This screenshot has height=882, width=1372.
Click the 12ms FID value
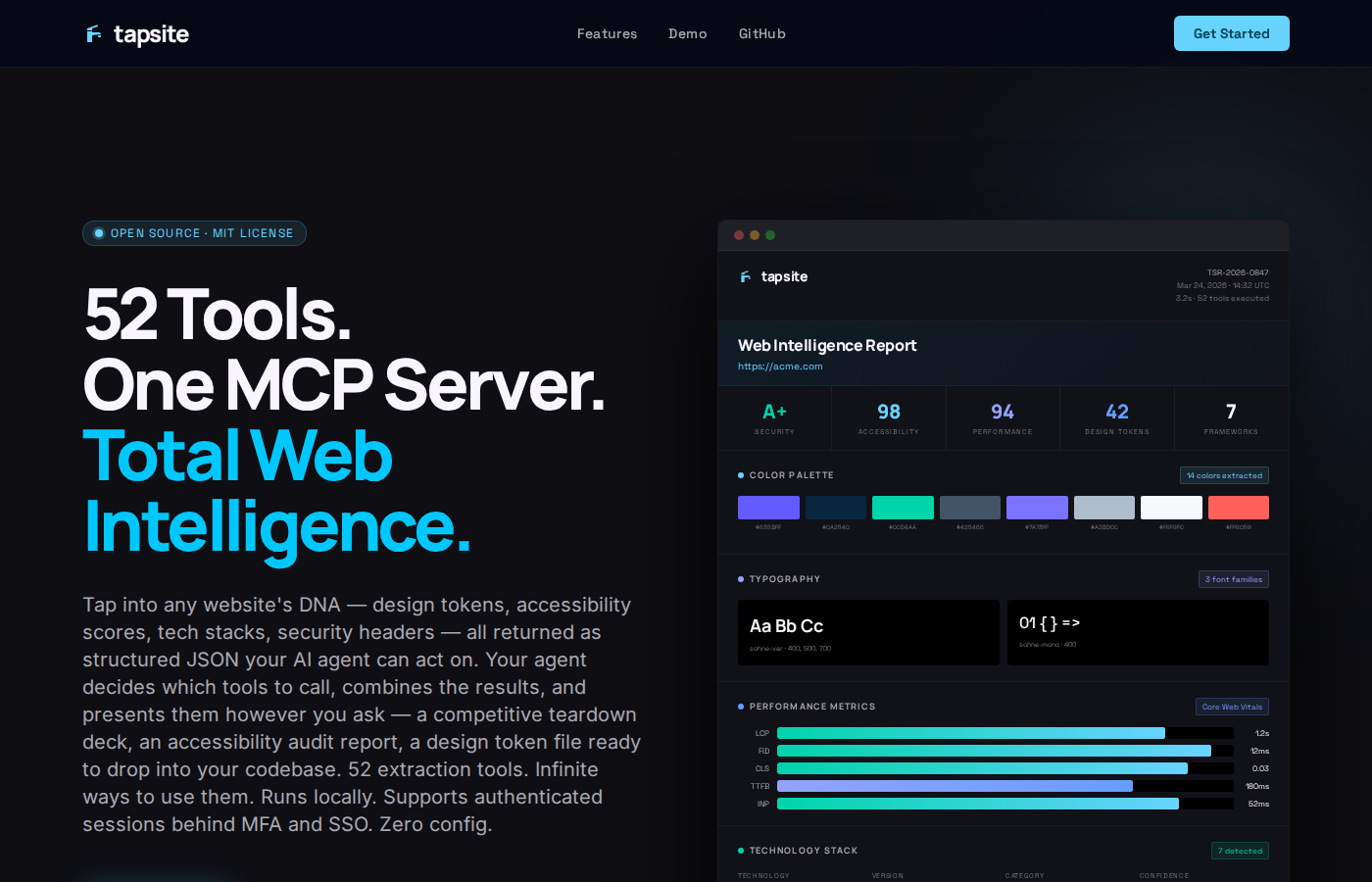[1259, 751]
